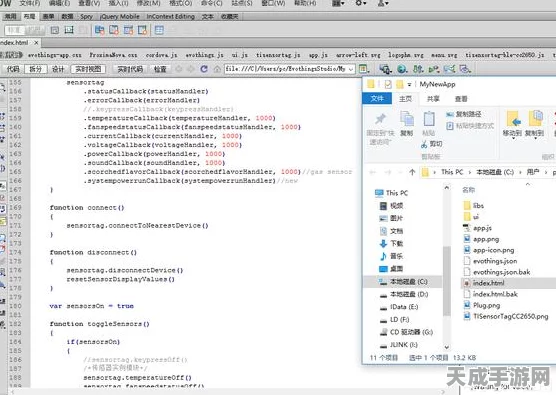Click the Insert Table icon
Viewport: 556px width, 395px height.
click(159, 30)
